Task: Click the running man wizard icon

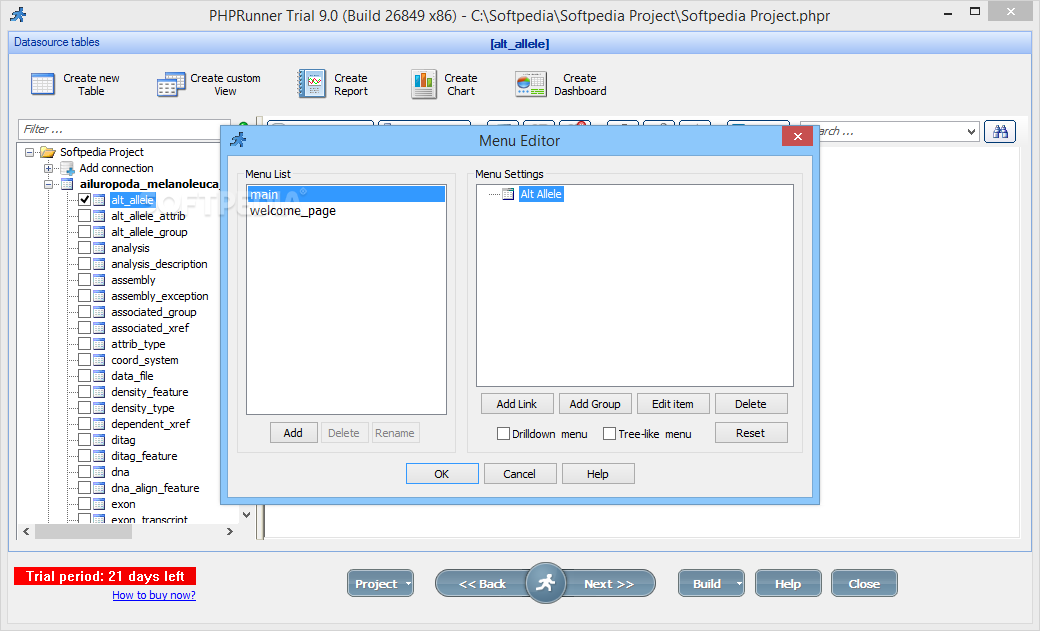Action: tap(545, 583)
